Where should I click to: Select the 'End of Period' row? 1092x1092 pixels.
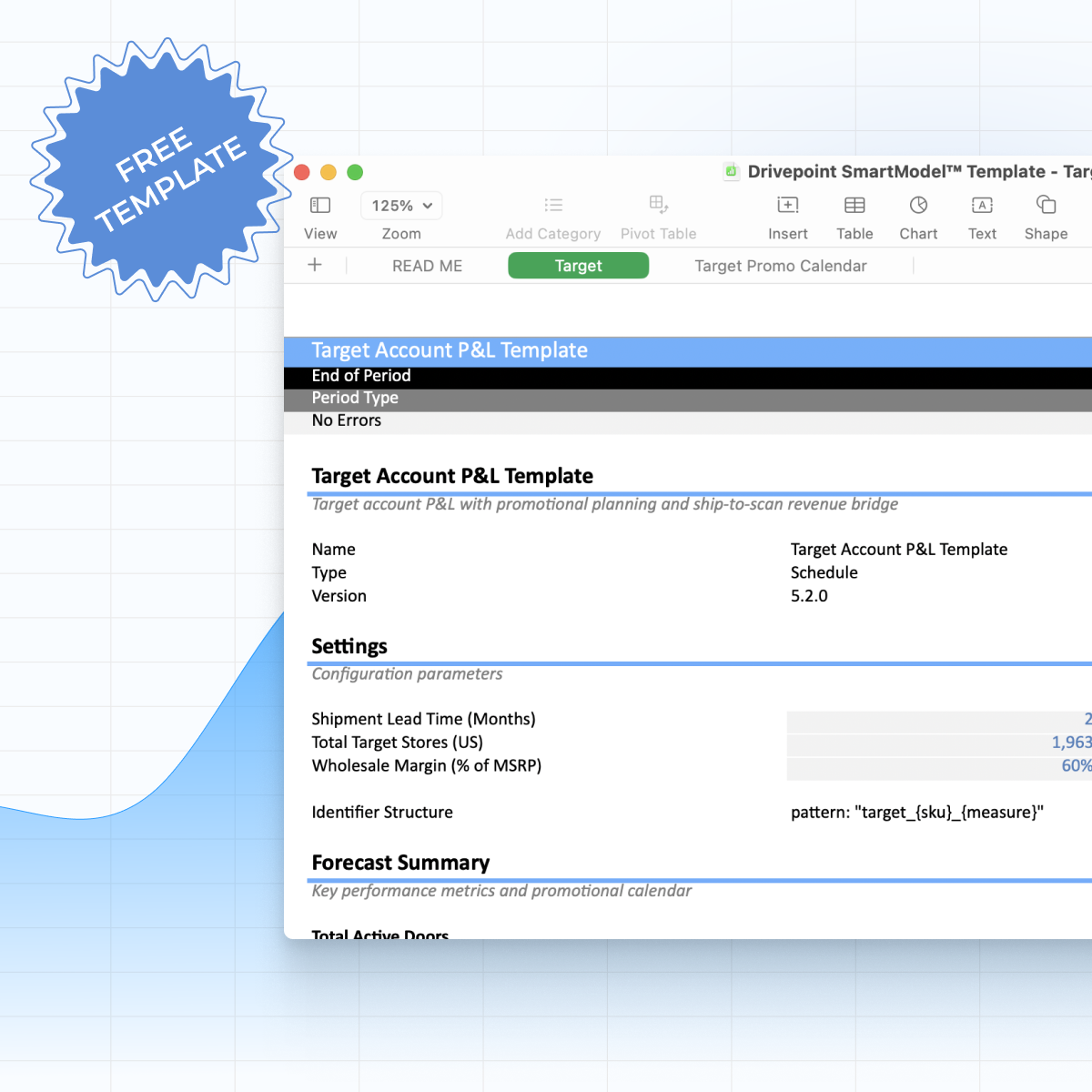click(x=688, y=379)
